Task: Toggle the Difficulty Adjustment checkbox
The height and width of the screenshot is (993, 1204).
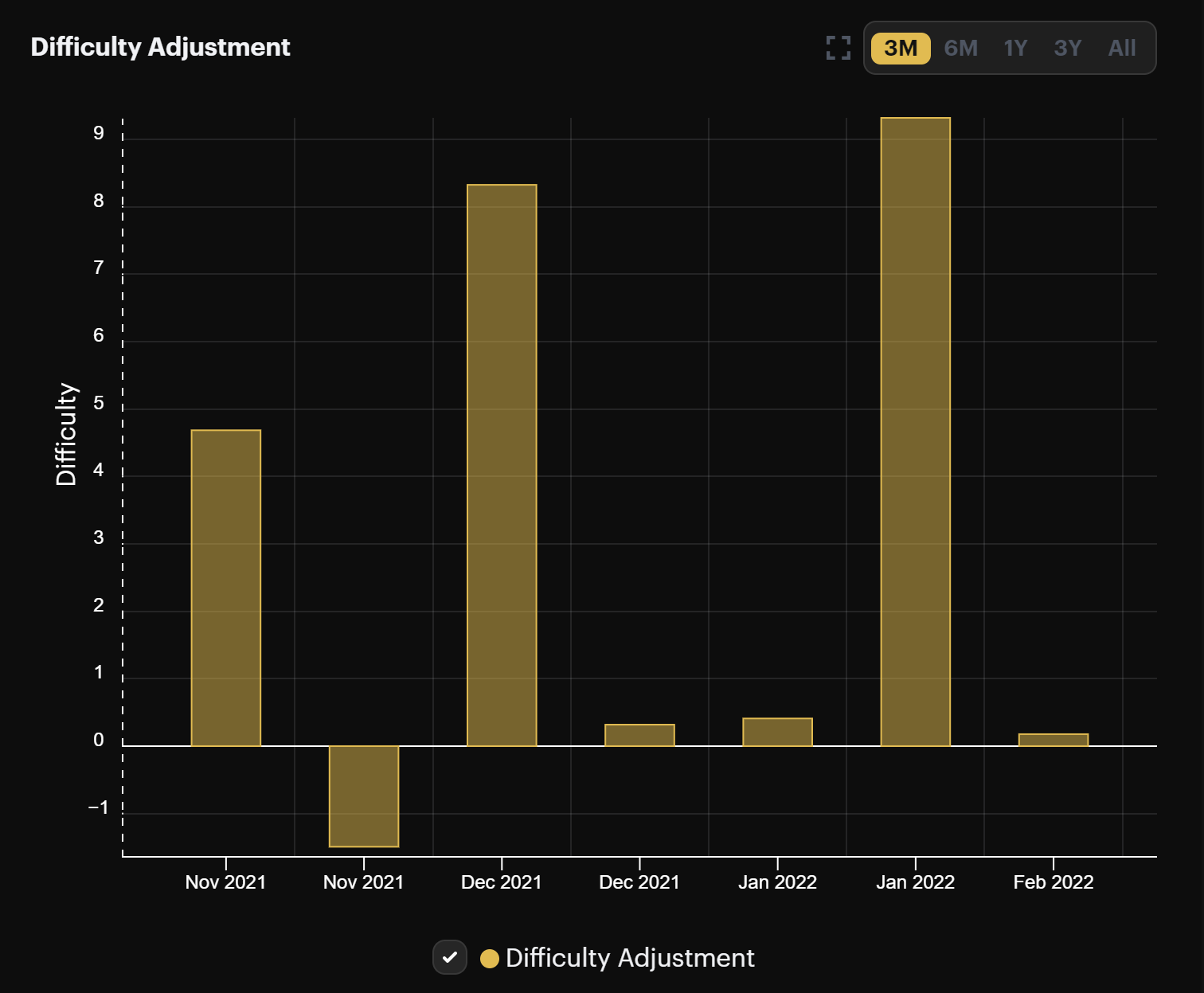Action: point(450,958)
